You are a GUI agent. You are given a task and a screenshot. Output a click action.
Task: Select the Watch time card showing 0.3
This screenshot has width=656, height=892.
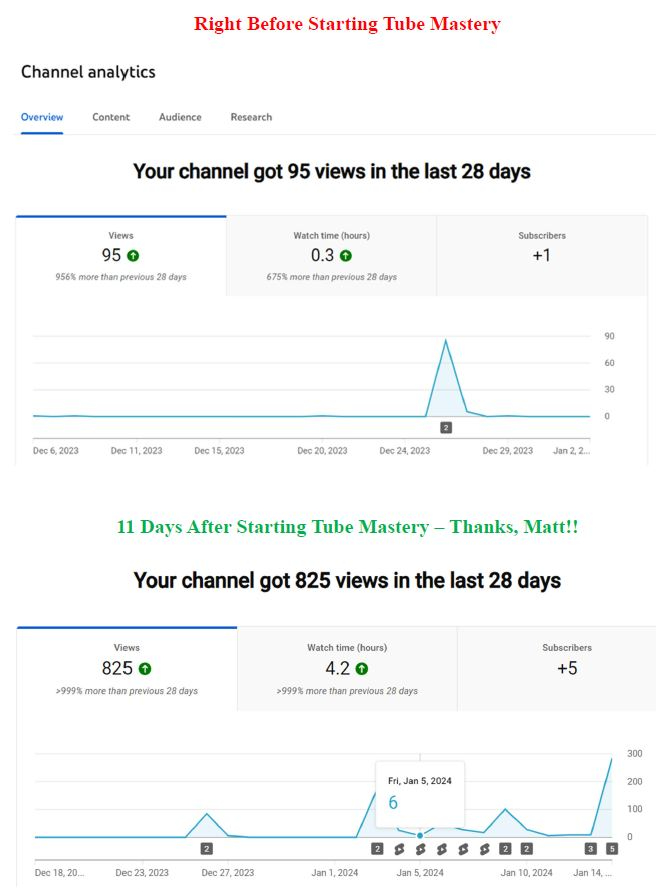pyautogui.click(x=332, y=255)
